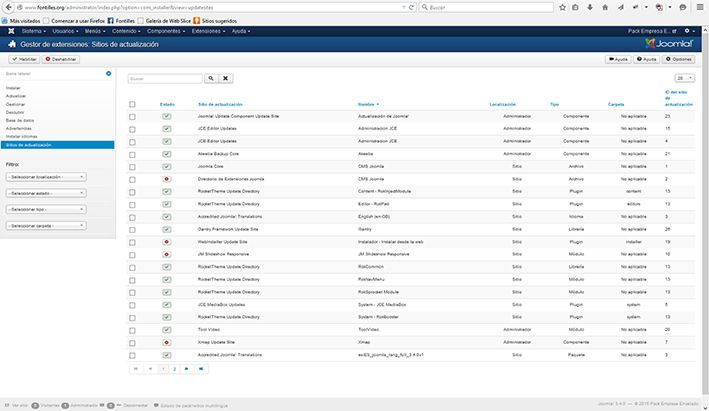Image resolution: width=709 pixels, height=411 pixels.
Task: Open Seleccionar estado filter dropdown
Action: (46, 193)
